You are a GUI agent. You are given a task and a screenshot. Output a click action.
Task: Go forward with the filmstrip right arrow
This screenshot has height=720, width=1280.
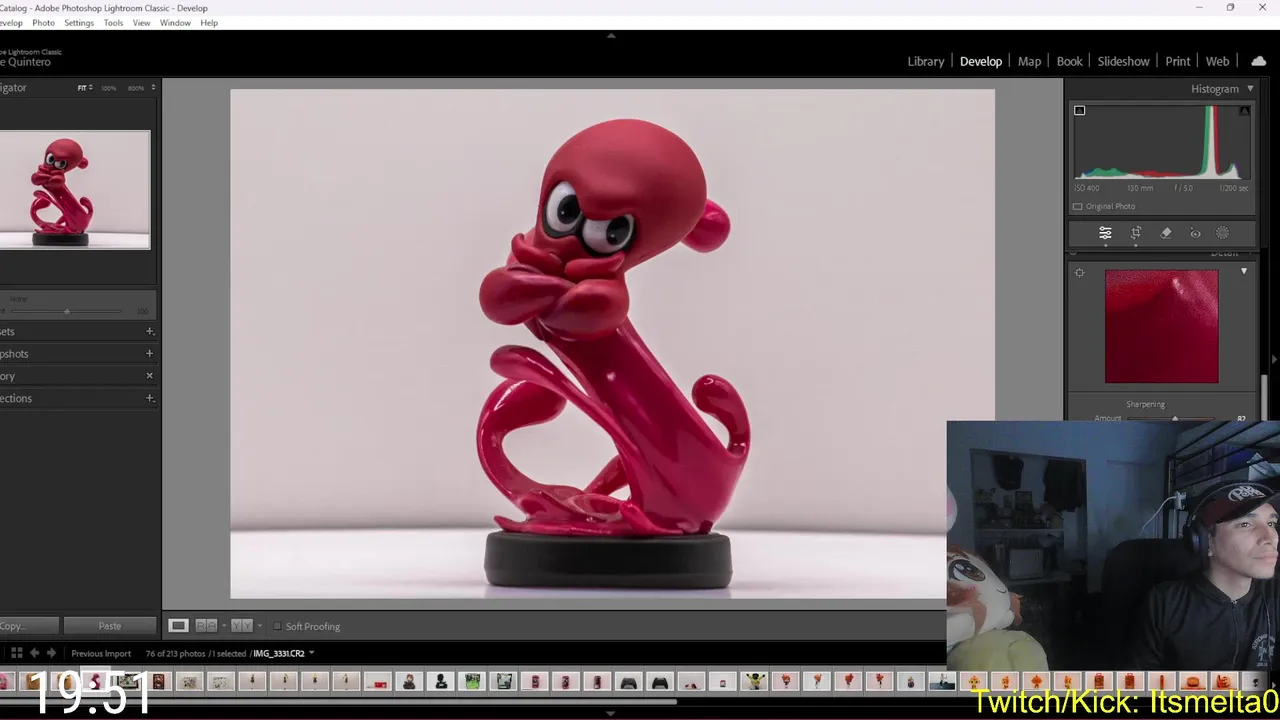coord(51,653)
